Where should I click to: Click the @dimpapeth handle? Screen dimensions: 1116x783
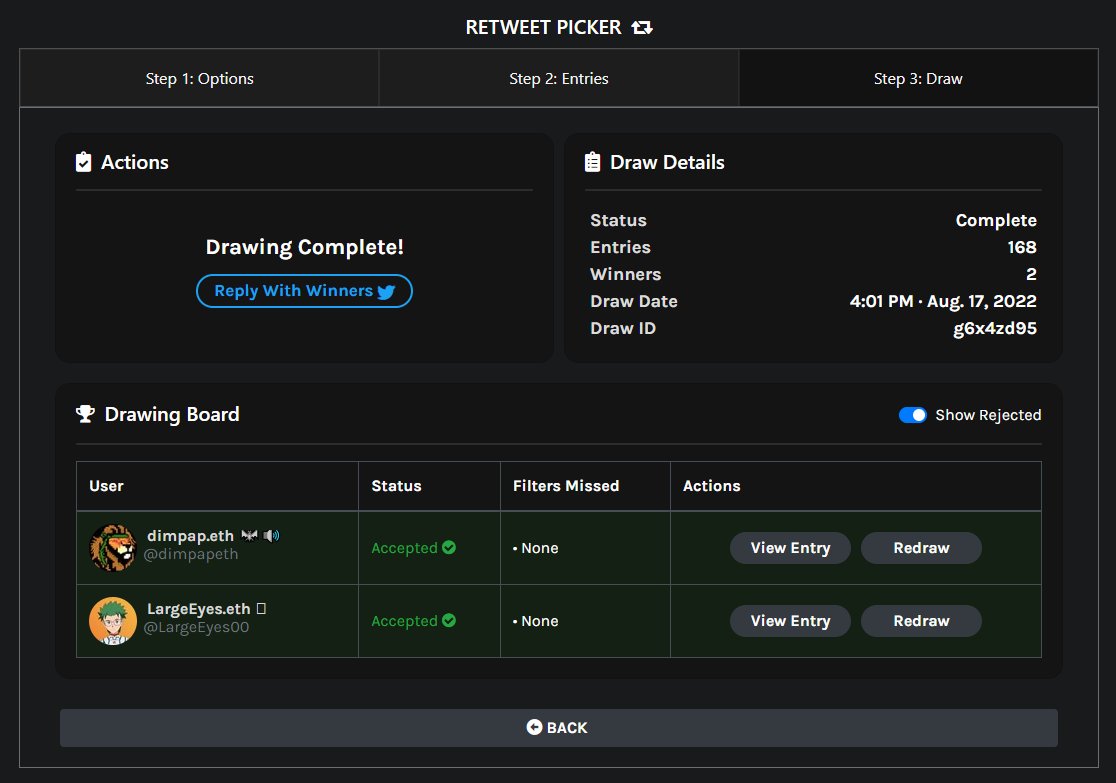pyautogui.click(x=191, y=555)
